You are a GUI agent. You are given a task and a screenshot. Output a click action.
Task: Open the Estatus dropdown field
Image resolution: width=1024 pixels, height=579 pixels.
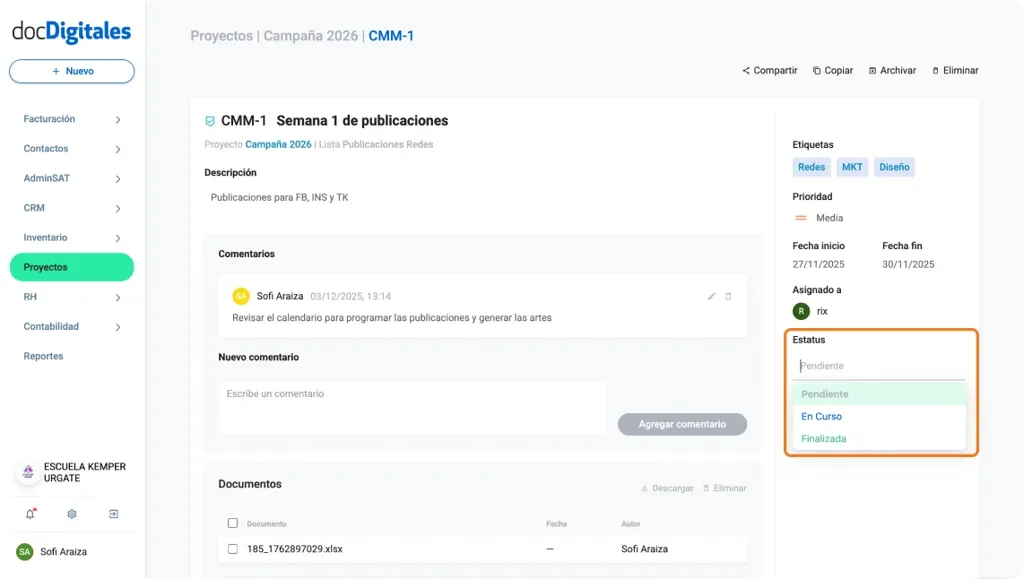(x=878, y=365)
